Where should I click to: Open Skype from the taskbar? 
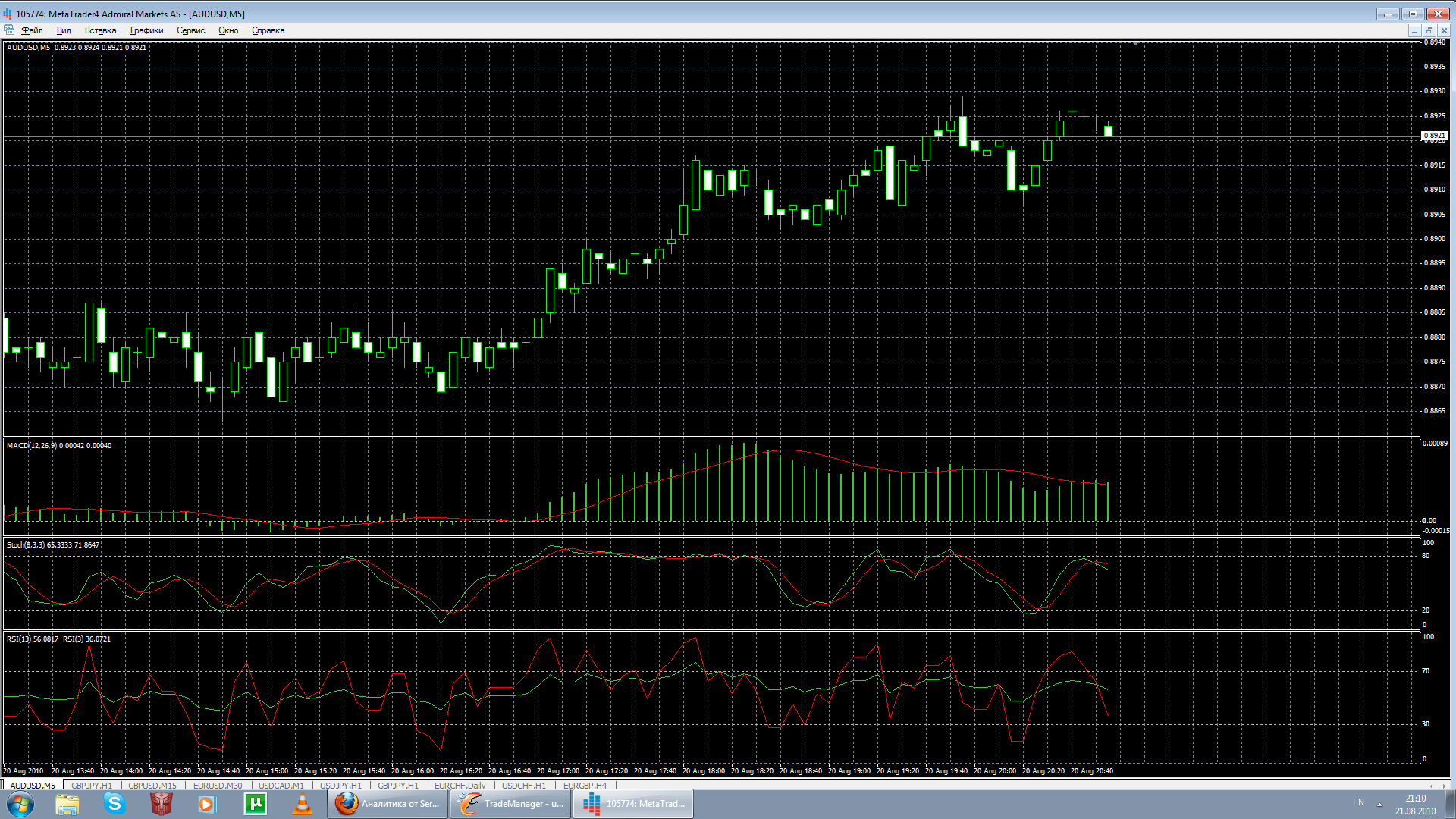point(115,804)
